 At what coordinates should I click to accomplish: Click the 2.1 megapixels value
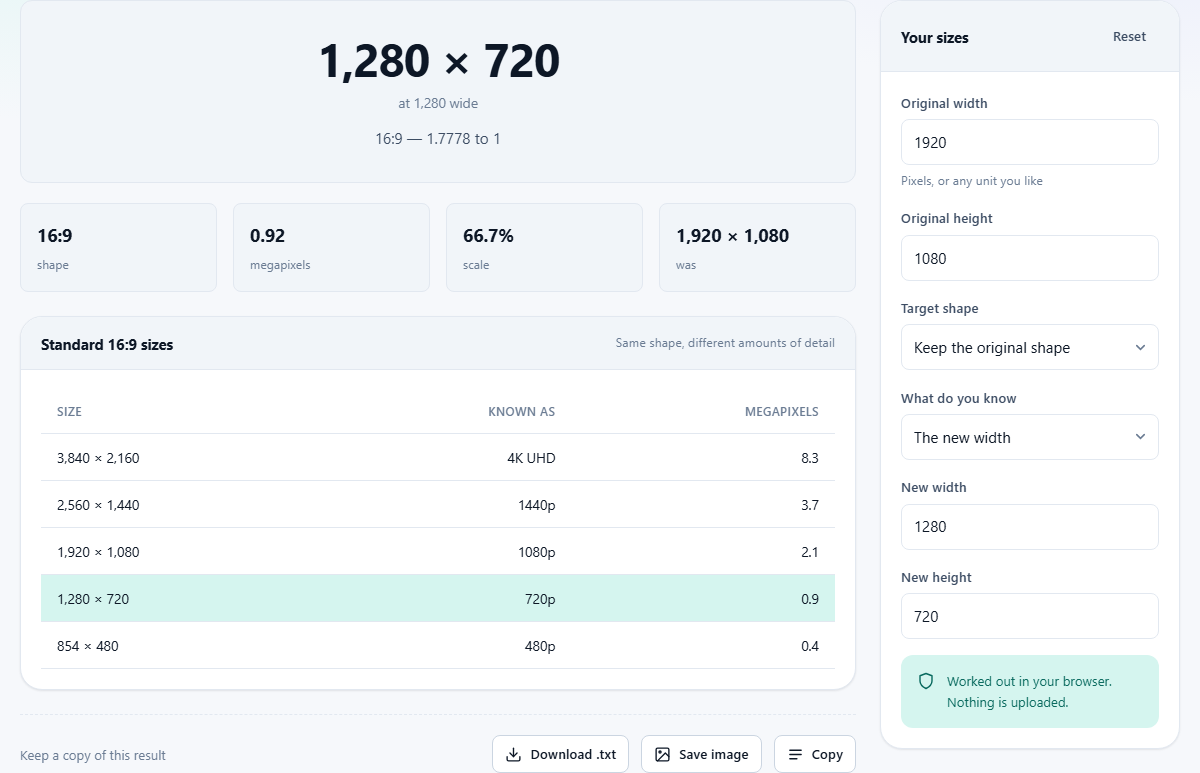click(x=810, y=552)
